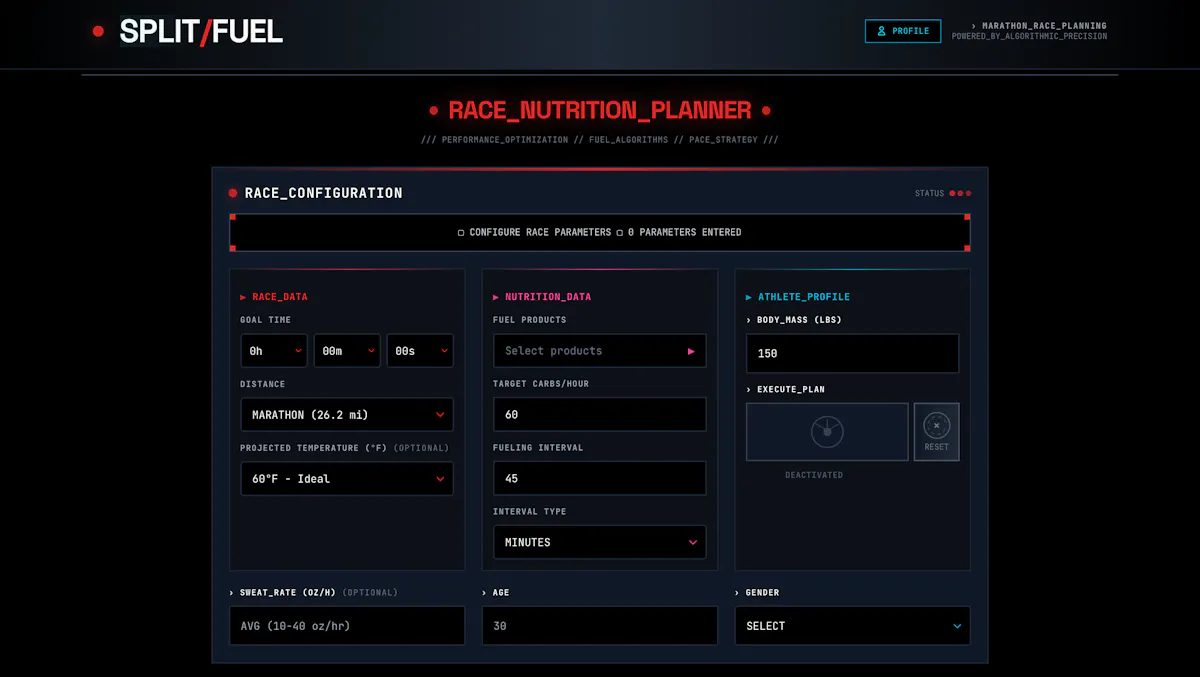Image resolution: width=1200 pixels, height=677 pixels.
Task: Click the RACE_CONFIGURATION panel title
Action: (324, 193)
